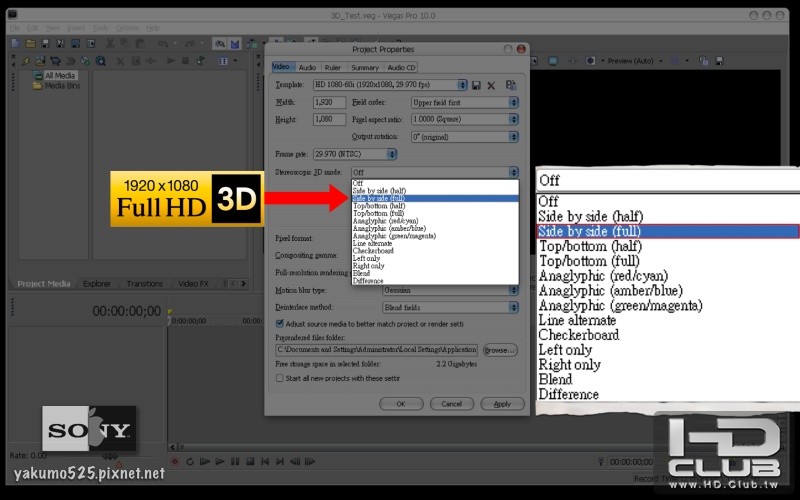Screen dimensions: 800x500
Task: Click the Prerendered files folder path field
Action: pyautogui.click(x=377, y=350)
